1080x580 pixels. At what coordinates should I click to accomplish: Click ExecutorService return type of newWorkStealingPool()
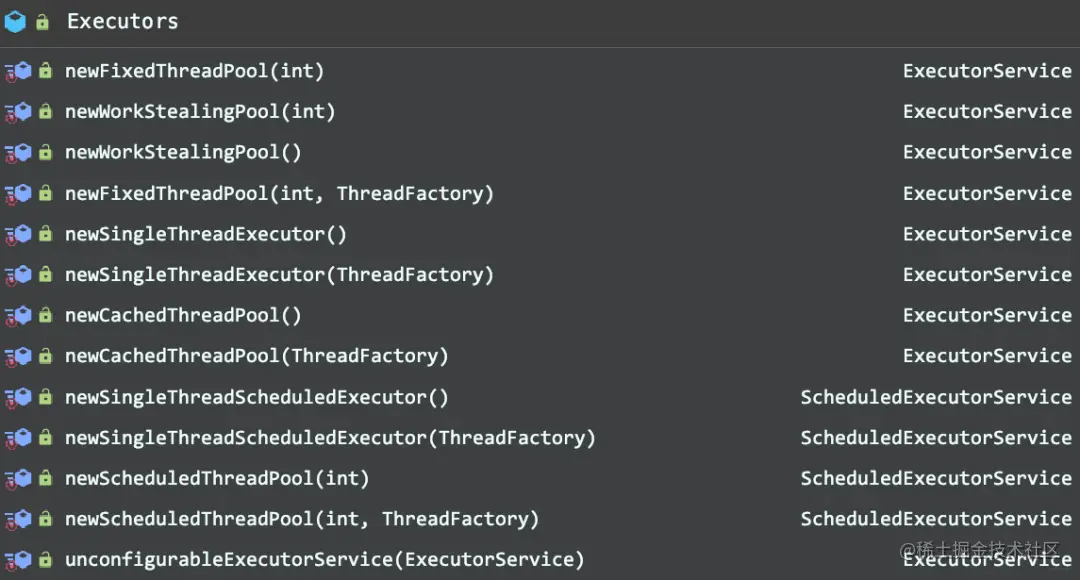coord(987,152)
